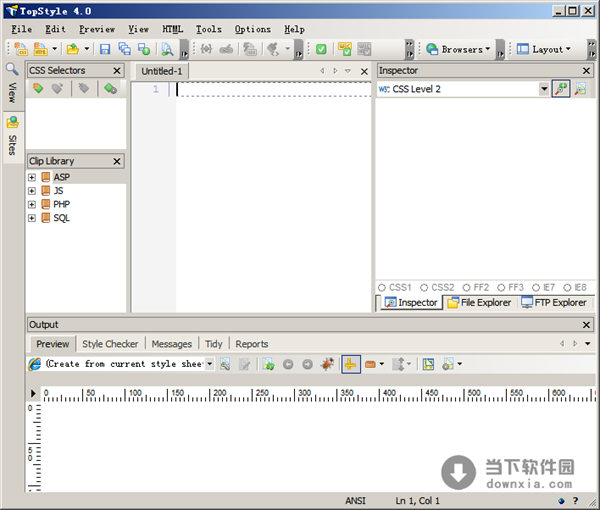The height and width of the screenshot is (510, 600).
Task: Click the New HTML file toolbar icon
Action: (40, 49)
